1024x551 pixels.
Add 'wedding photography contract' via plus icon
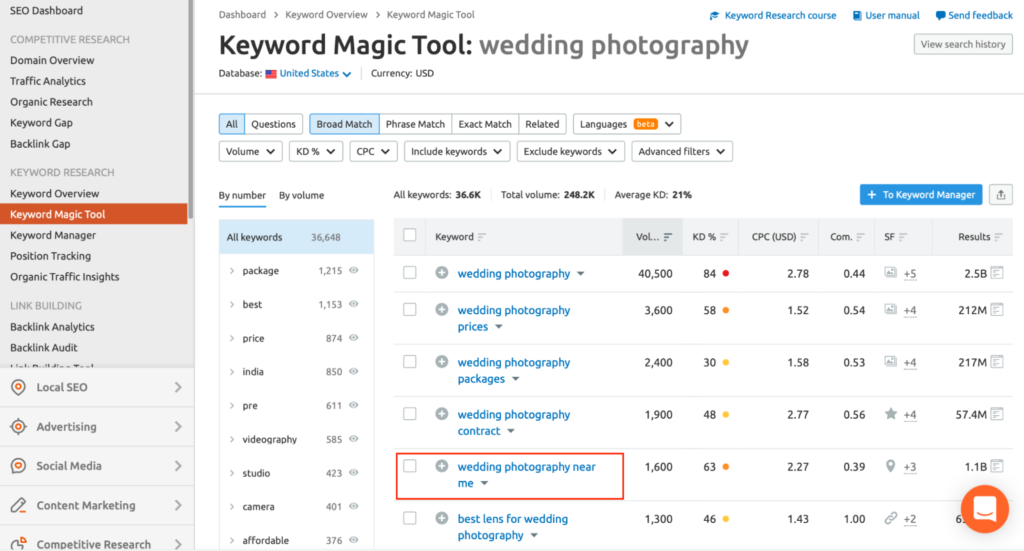click(x=442, y=414)
